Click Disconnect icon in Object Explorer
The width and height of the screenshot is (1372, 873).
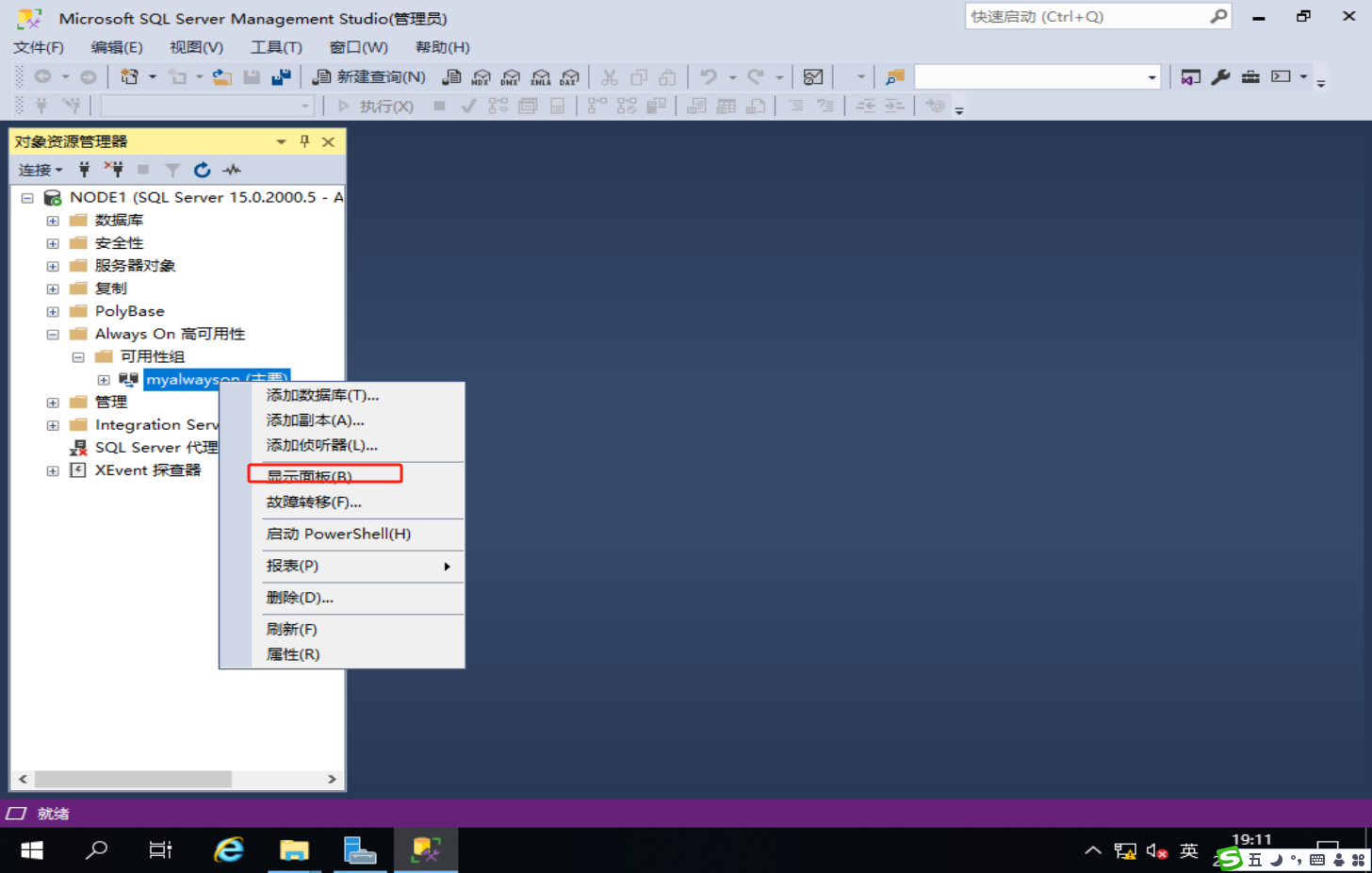pyautogui.click(x=114, y=170)
